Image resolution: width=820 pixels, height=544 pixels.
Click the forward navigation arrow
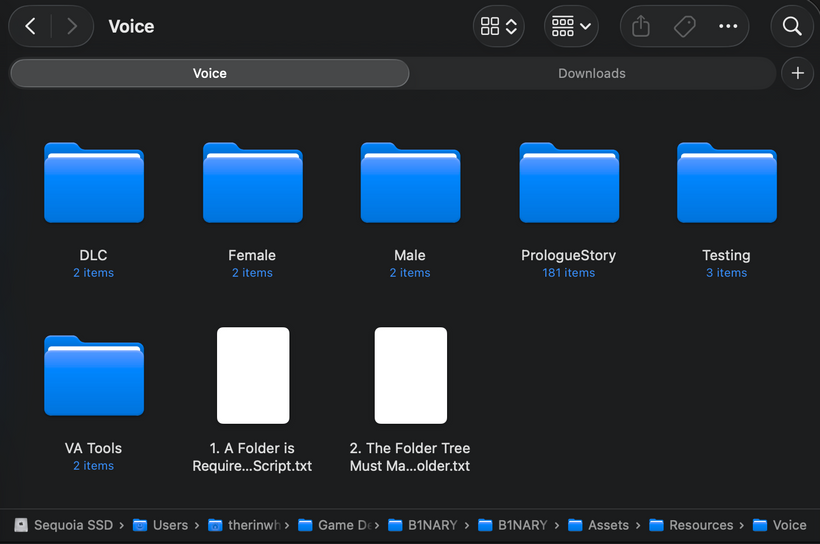(71, 27)
